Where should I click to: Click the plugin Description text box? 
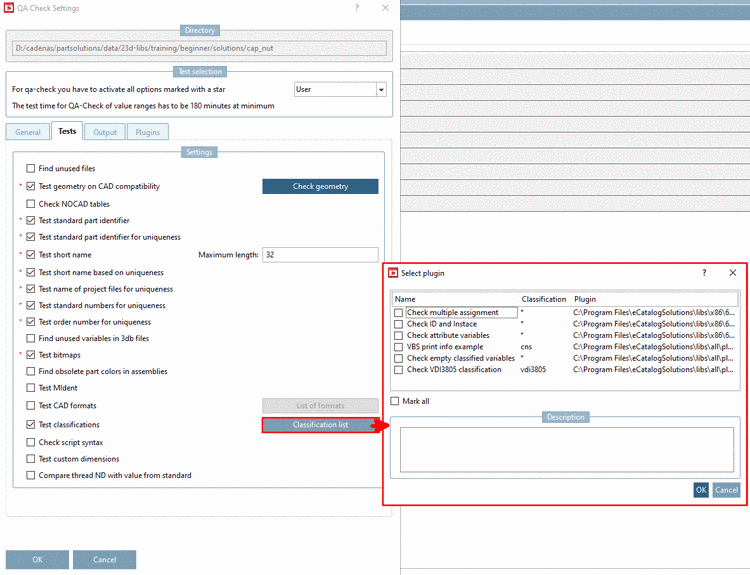pos(567,450)
